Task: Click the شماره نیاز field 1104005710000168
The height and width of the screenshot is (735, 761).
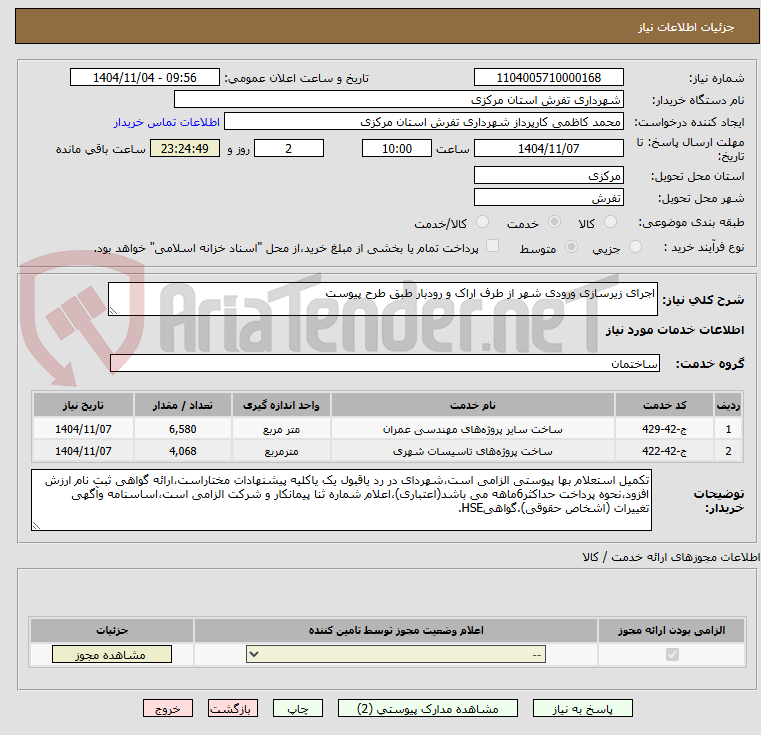Action: tap(548, 78)
